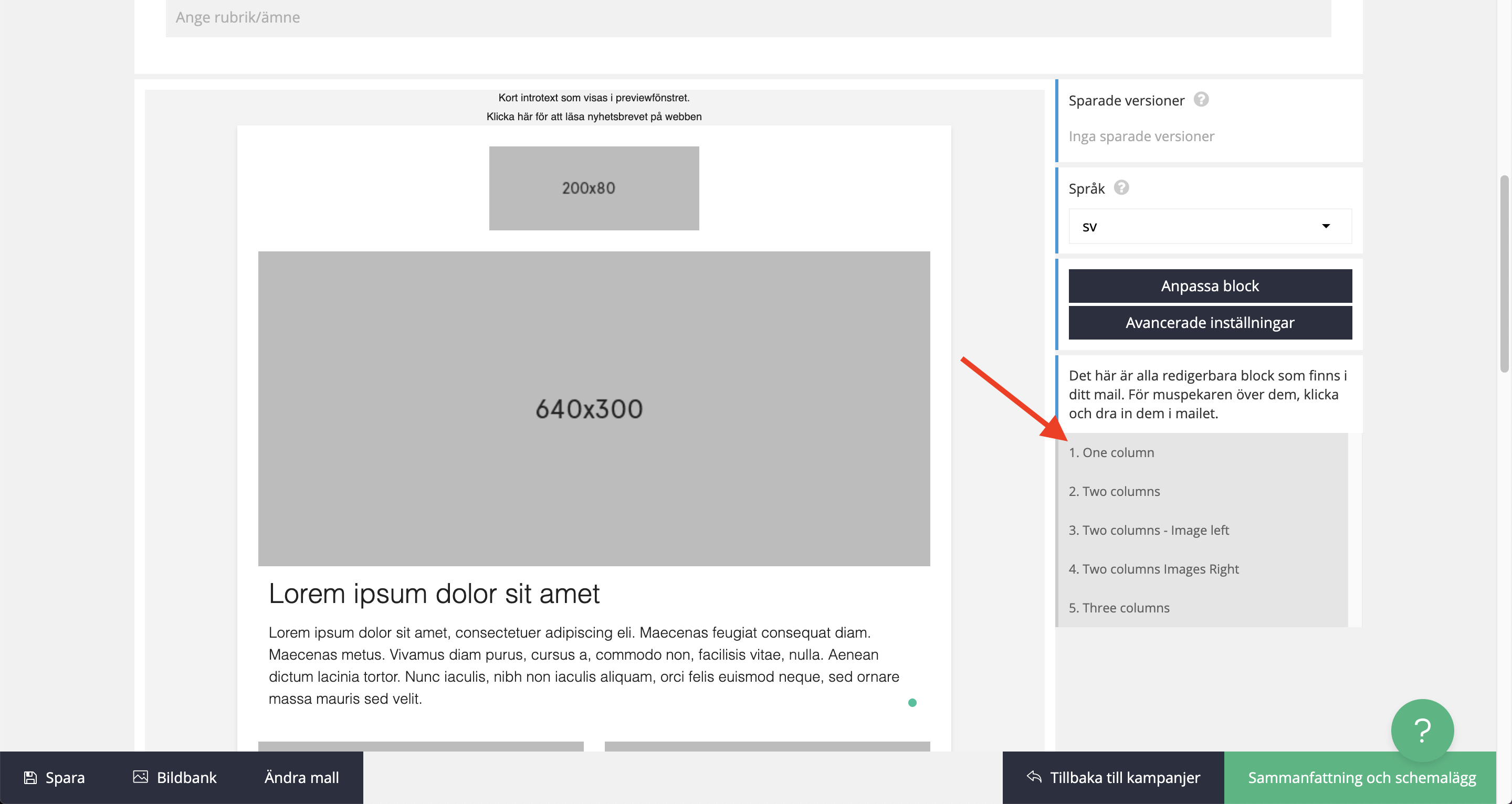The width and height of the screenshot is (1512, 804).
Task: Pick '4. Two columns Images Right' block
Action: (x=1153, y=569)
